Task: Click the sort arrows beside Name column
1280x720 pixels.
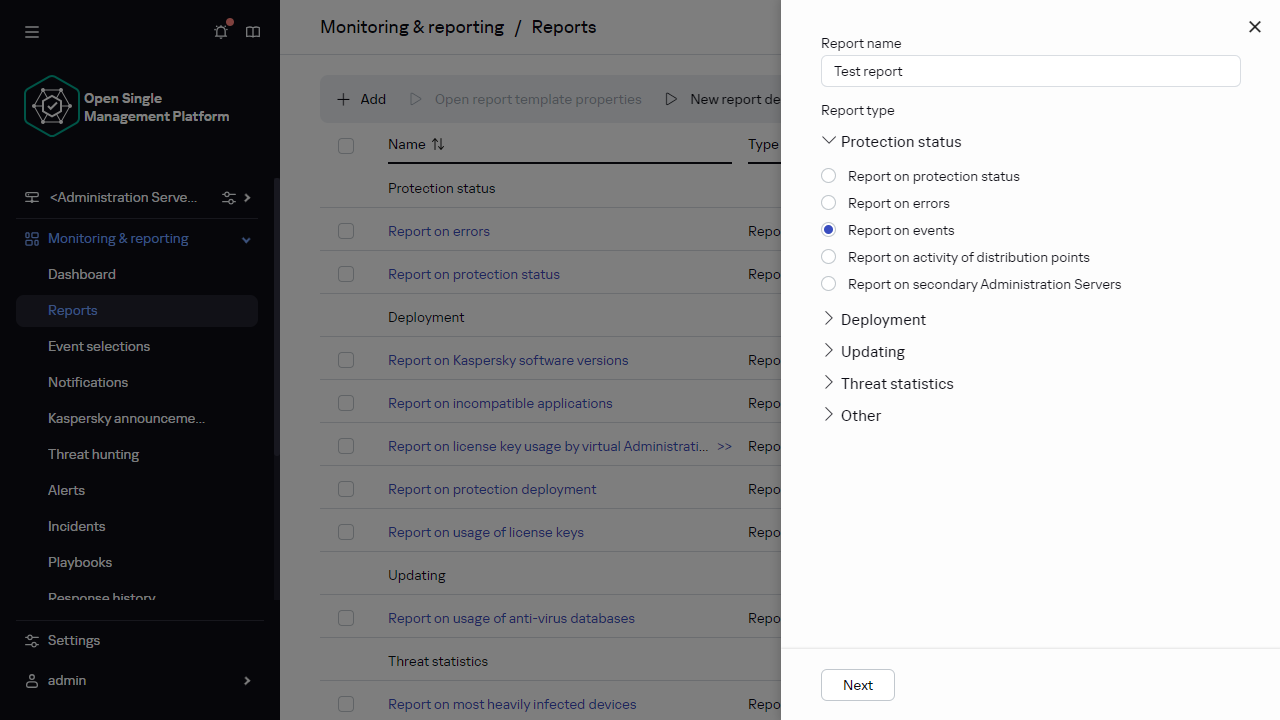Action: coord(438,144)
